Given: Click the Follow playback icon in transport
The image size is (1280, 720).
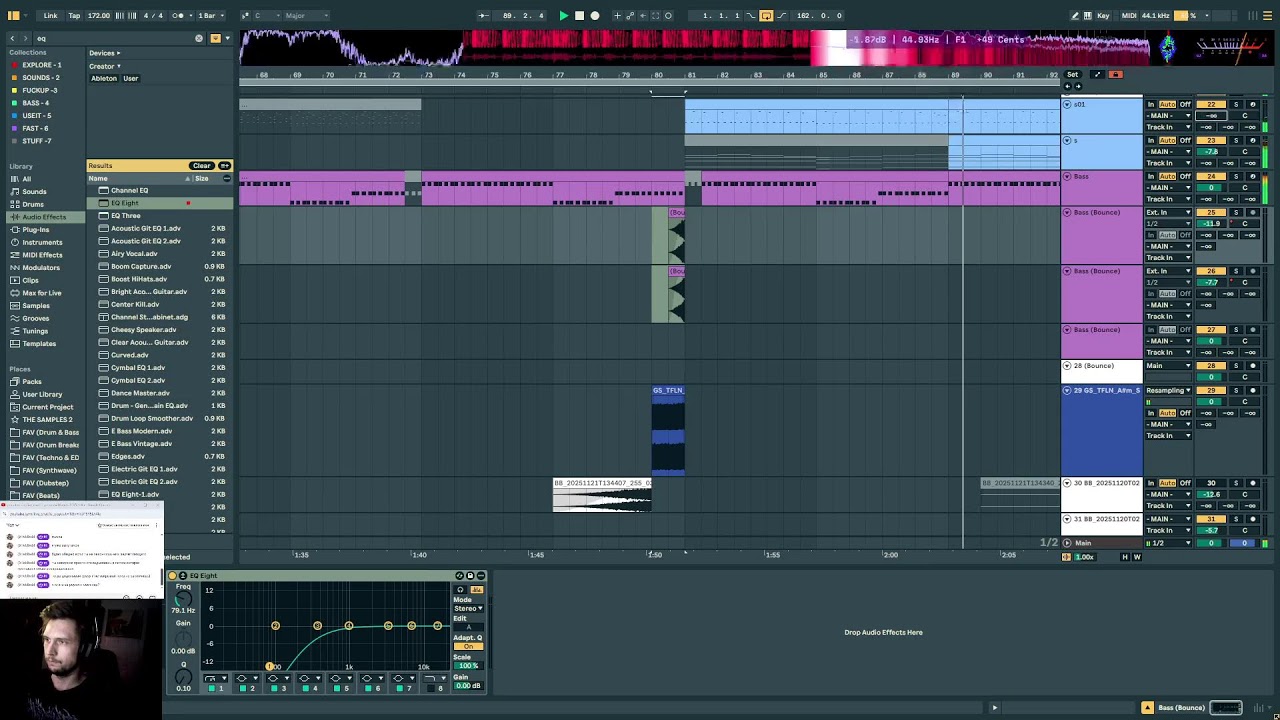Looking at the screenshot, I should [x=483, y=15].
